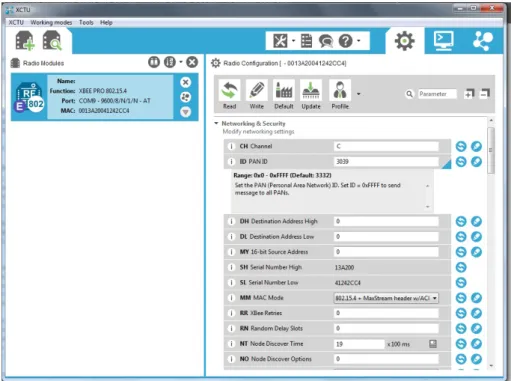This screenshot has height=381, width=511.
Task: Open the Working modes menu
Action: 51,22
